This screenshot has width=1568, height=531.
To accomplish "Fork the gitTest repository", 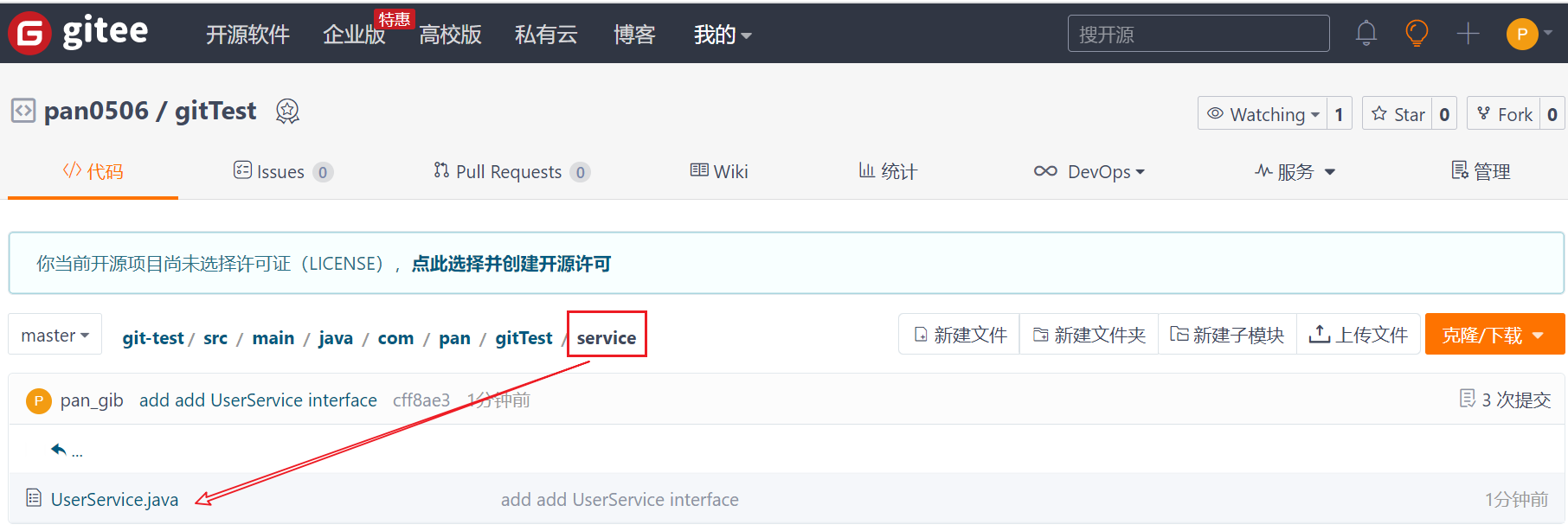I will point(1505,114).
